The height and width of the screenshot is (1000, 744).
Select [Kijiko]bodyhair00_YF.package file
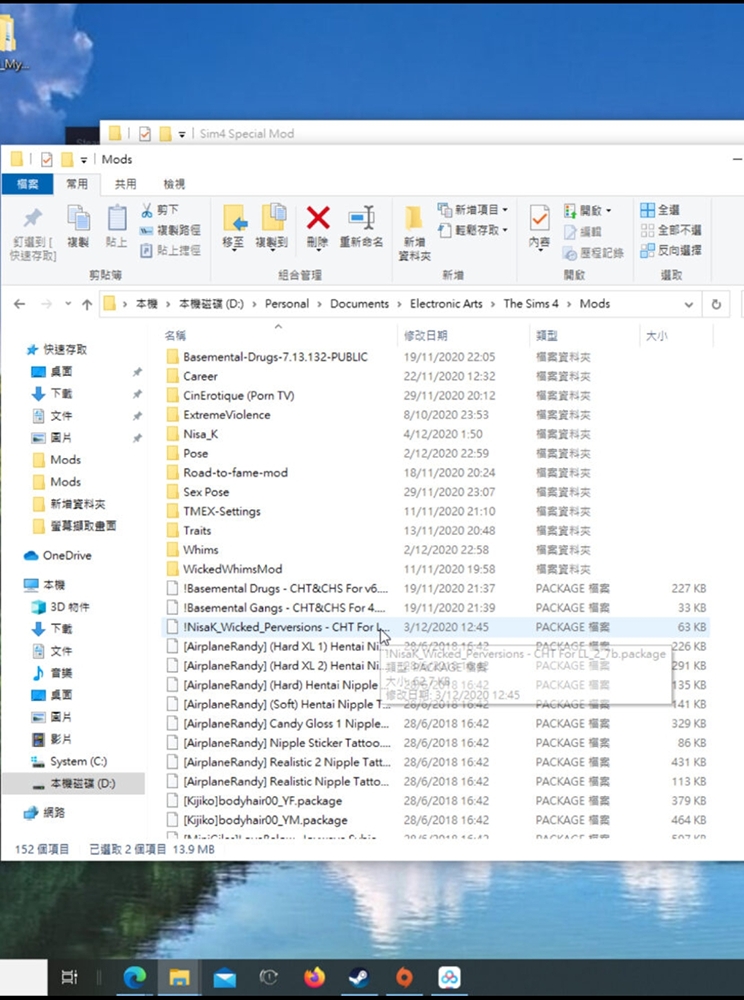[x=437, y=801]
